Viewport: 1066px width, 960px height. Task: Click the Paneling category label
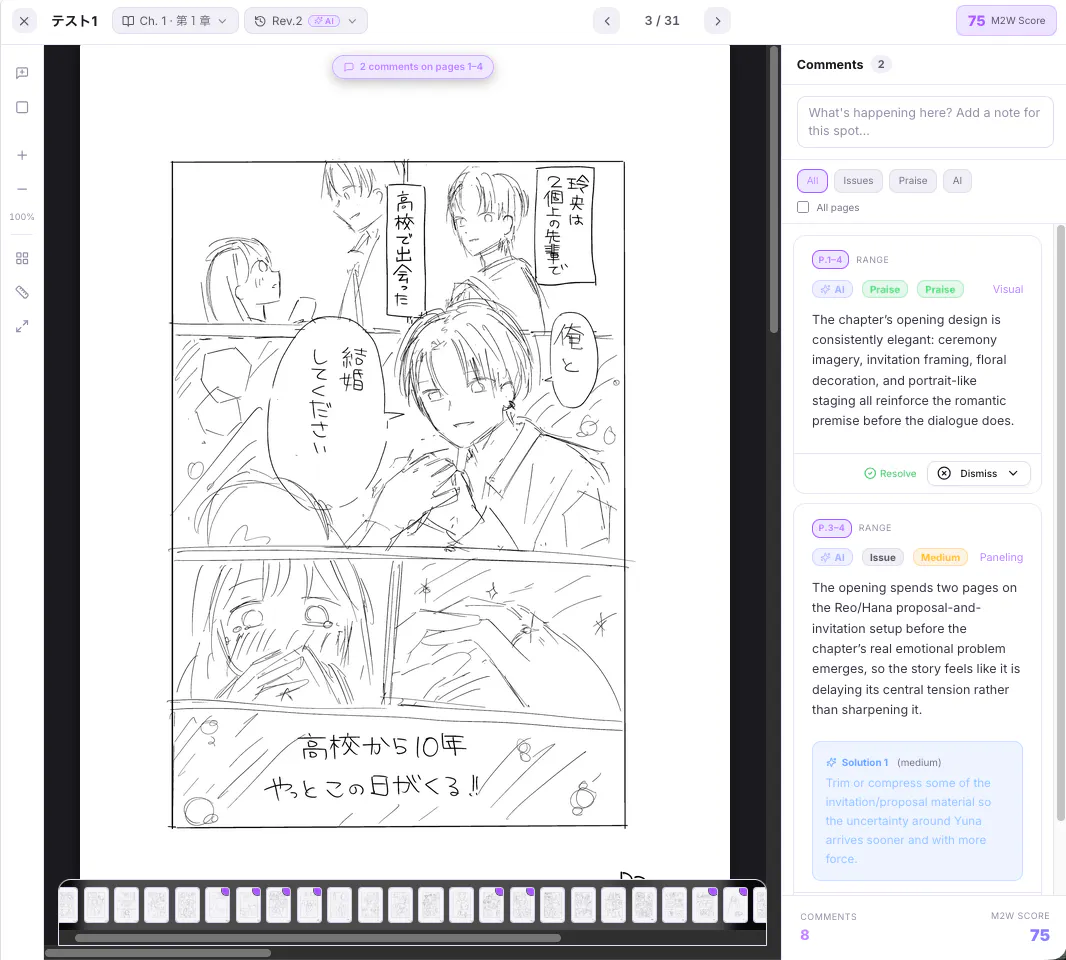1001,558
